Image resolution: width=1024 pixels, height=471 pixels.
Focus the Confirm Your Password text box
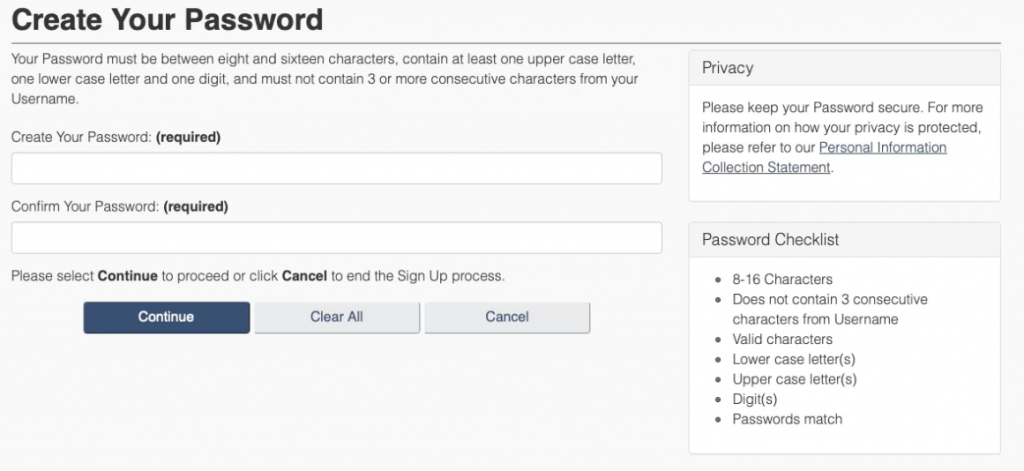click(x=336, y=238)
